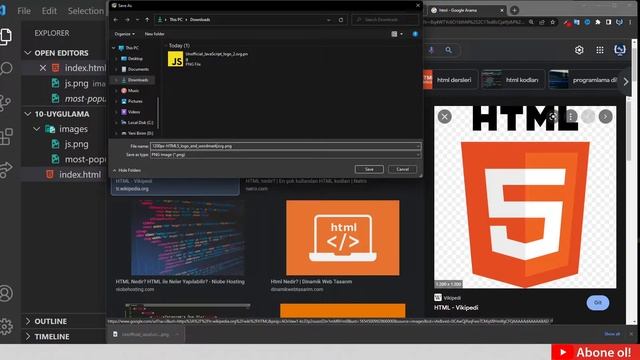The height and width of the screenshot is (360, 640).
Task: Show more related search chips arrow
Action: click(626, 81)
